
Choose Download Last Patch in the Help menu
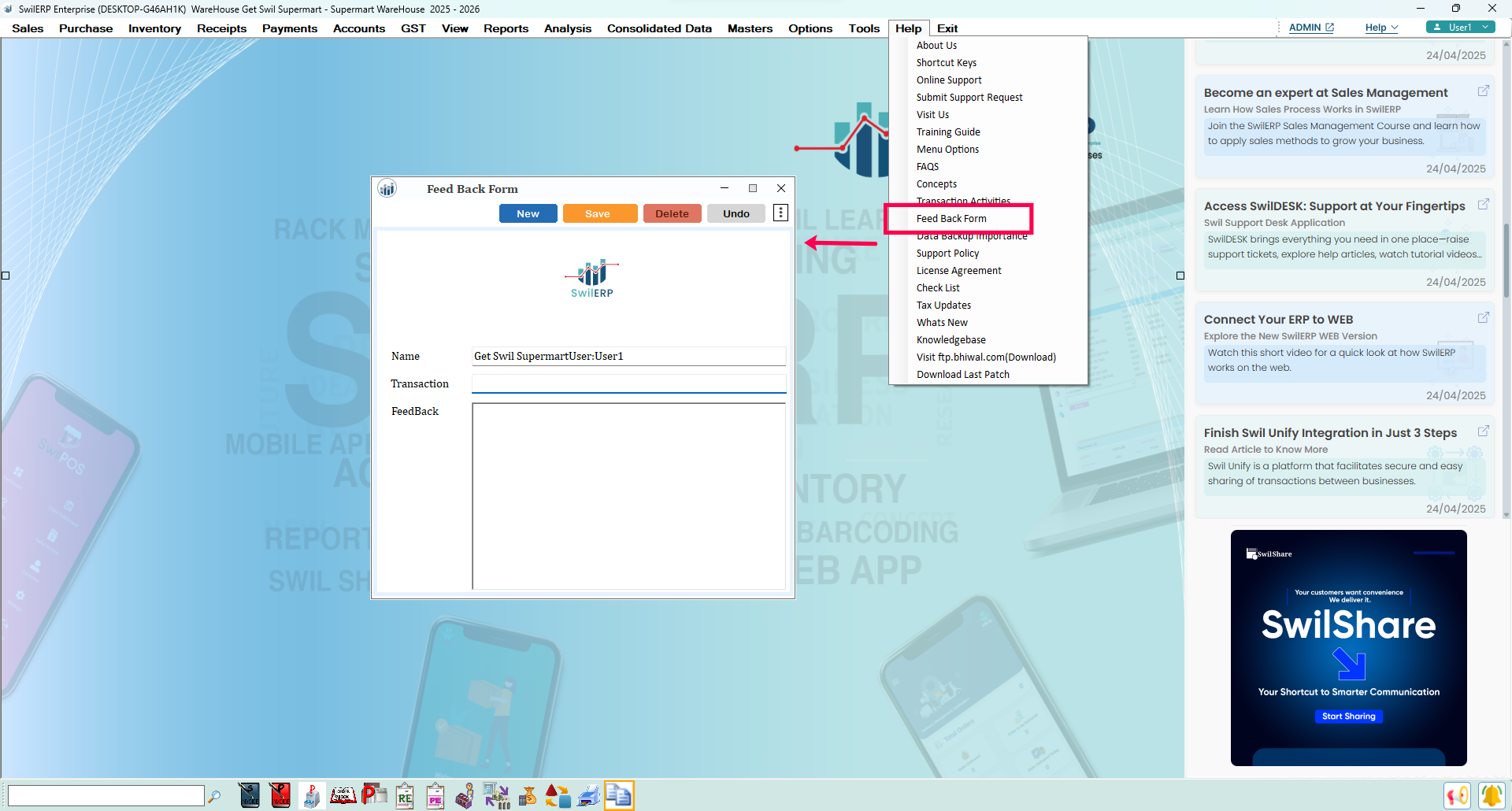pos(962,375)
